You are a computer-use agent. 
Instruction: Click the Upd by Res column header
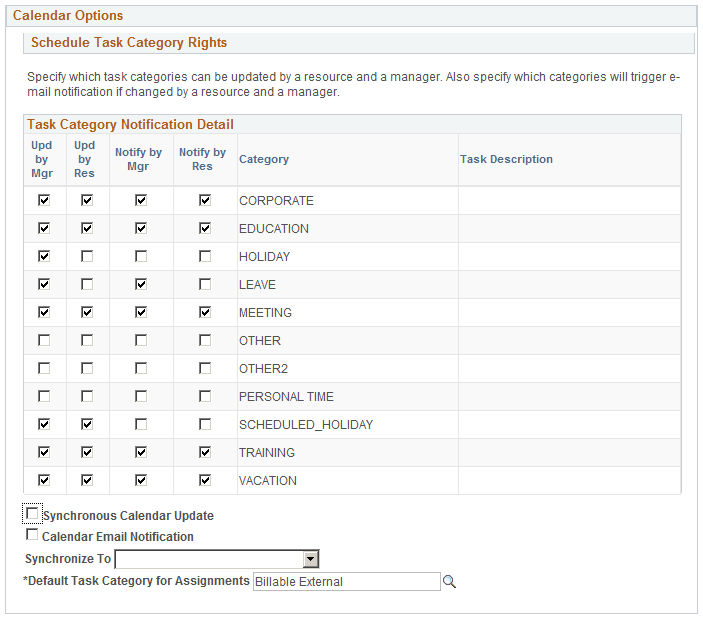[x=84, y=159]
